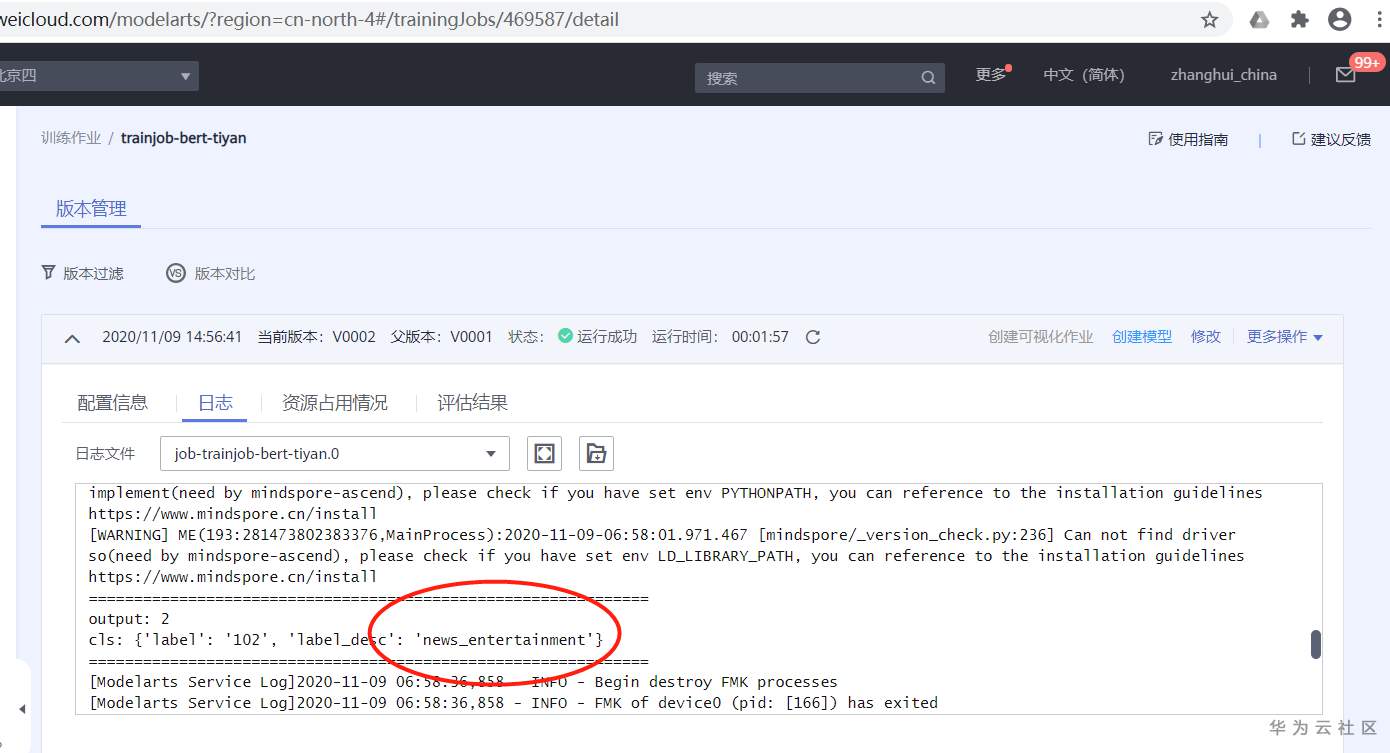Switch language via 中文（简体）
Viewport: 1390px width, 753px height.
click(x=1084, y=75)
